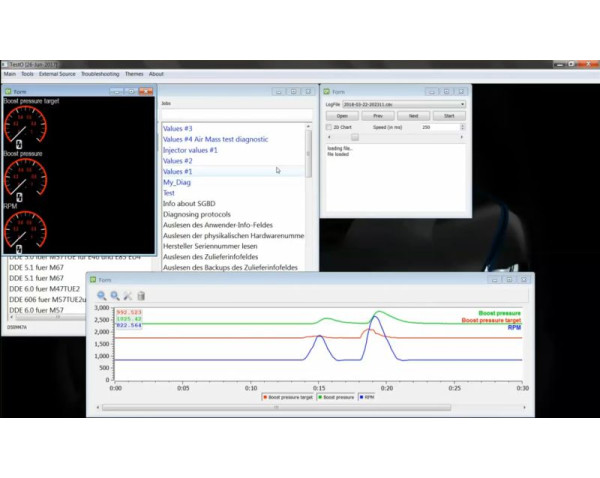
Task: Select 'Injector values #1' in jobs list
Action: pos(196,150)
